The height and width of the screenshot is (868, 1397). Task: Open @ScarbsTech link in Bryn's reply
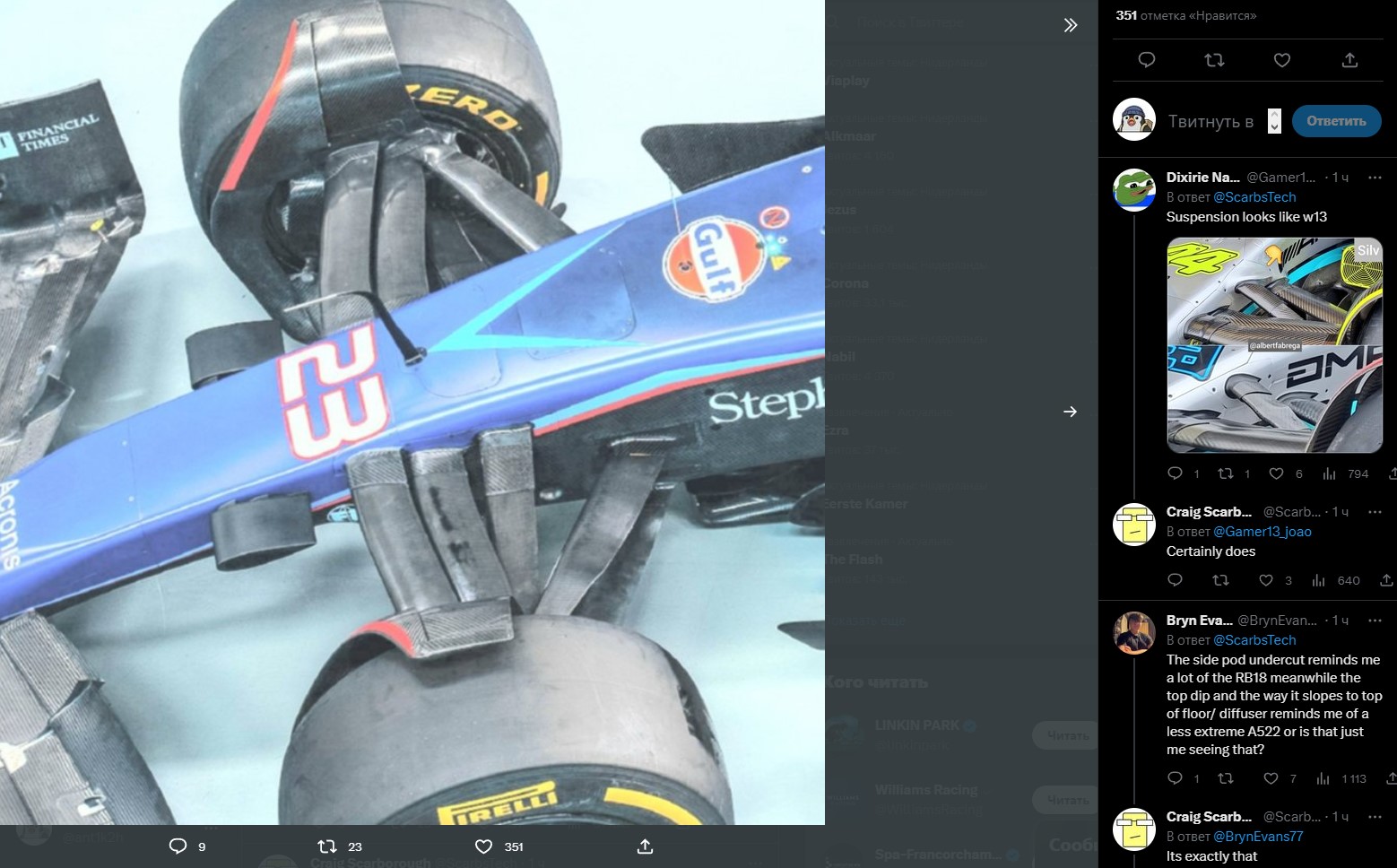pos(1254,640)
